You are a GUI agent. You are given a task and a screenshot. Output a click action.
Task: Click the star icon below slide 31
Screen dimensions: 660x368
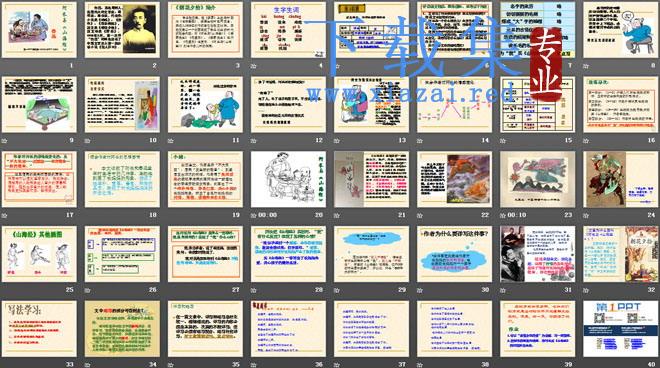(503, 290)
